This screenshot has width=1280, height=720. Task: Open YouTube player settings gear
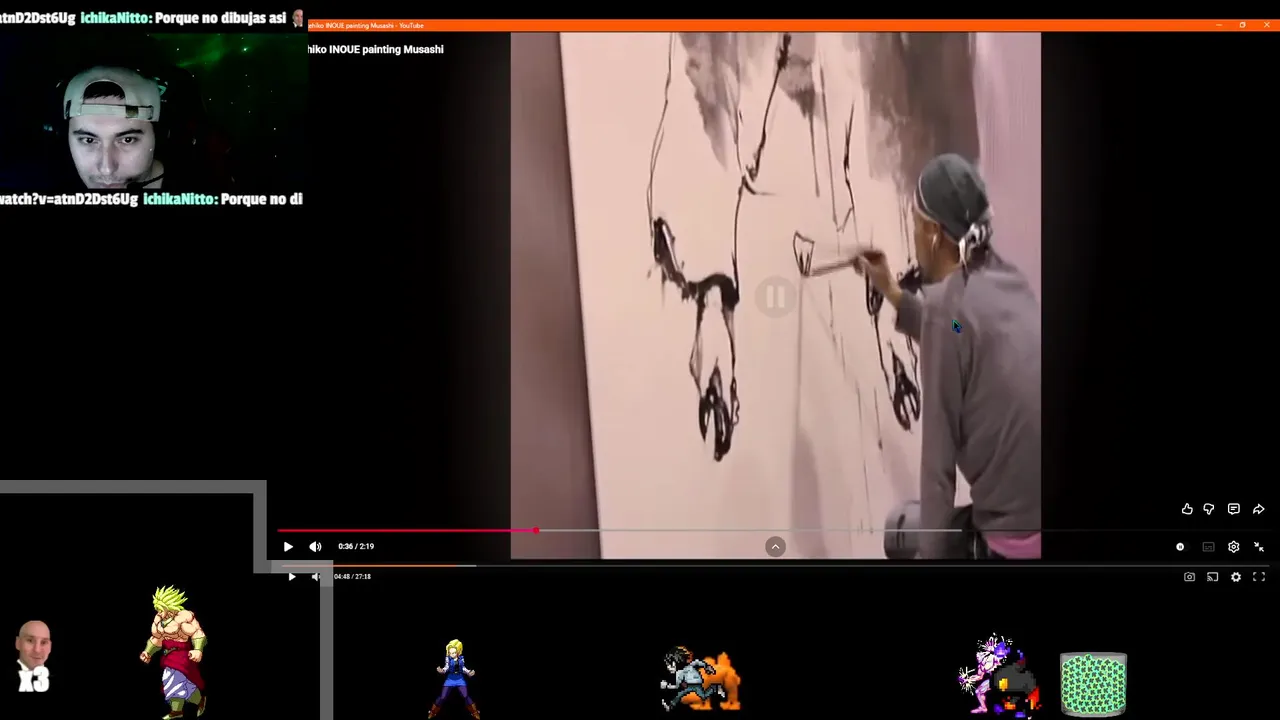tap(1234, 547)
